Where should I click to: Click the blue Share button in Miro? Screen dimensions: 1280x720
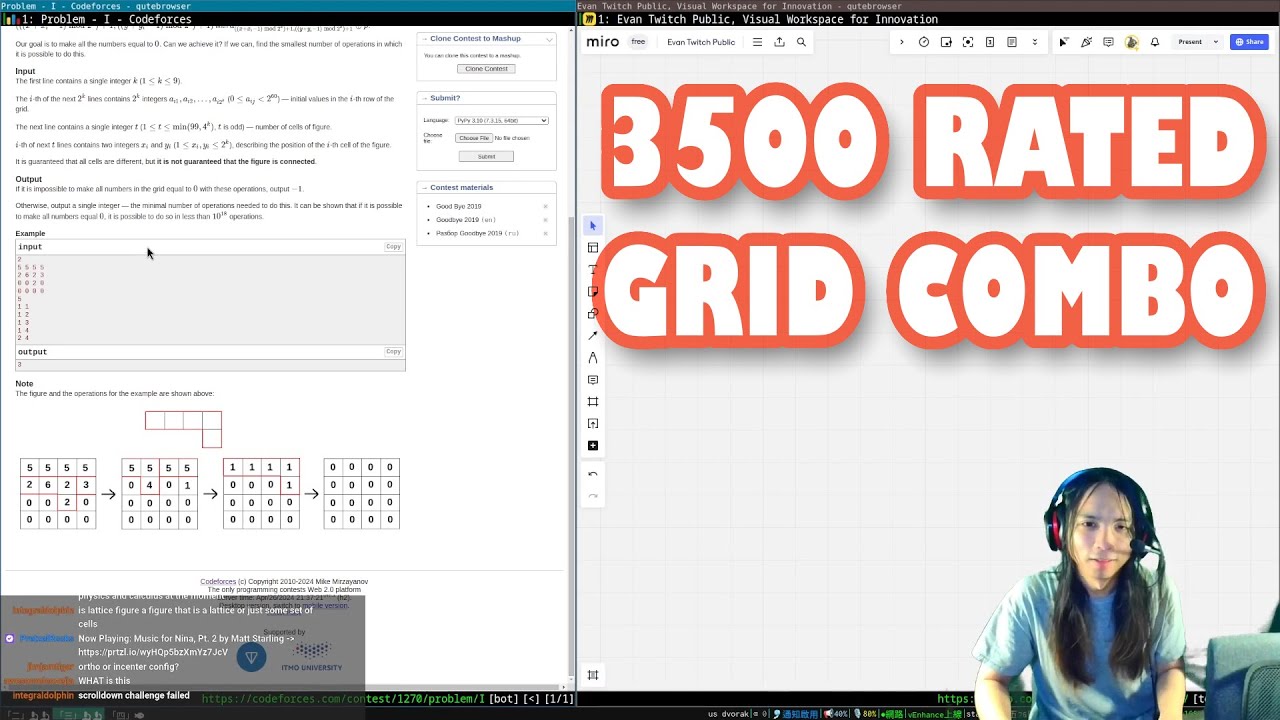tap(1250, 42)
